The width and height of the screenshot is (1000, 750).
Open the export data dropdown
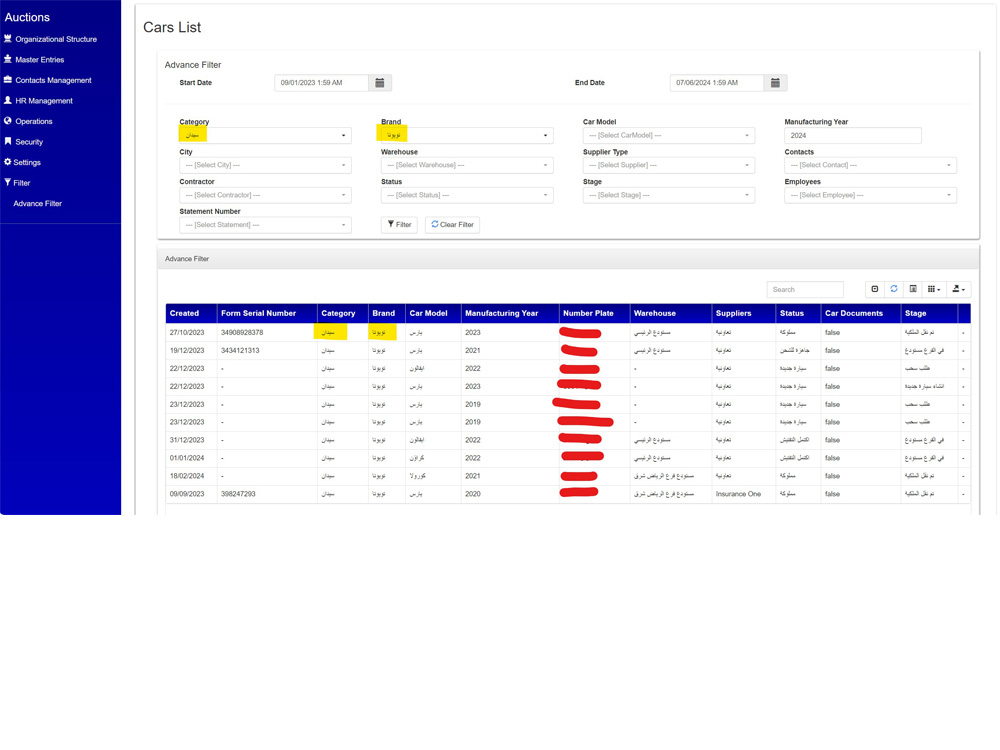(959, 290)
